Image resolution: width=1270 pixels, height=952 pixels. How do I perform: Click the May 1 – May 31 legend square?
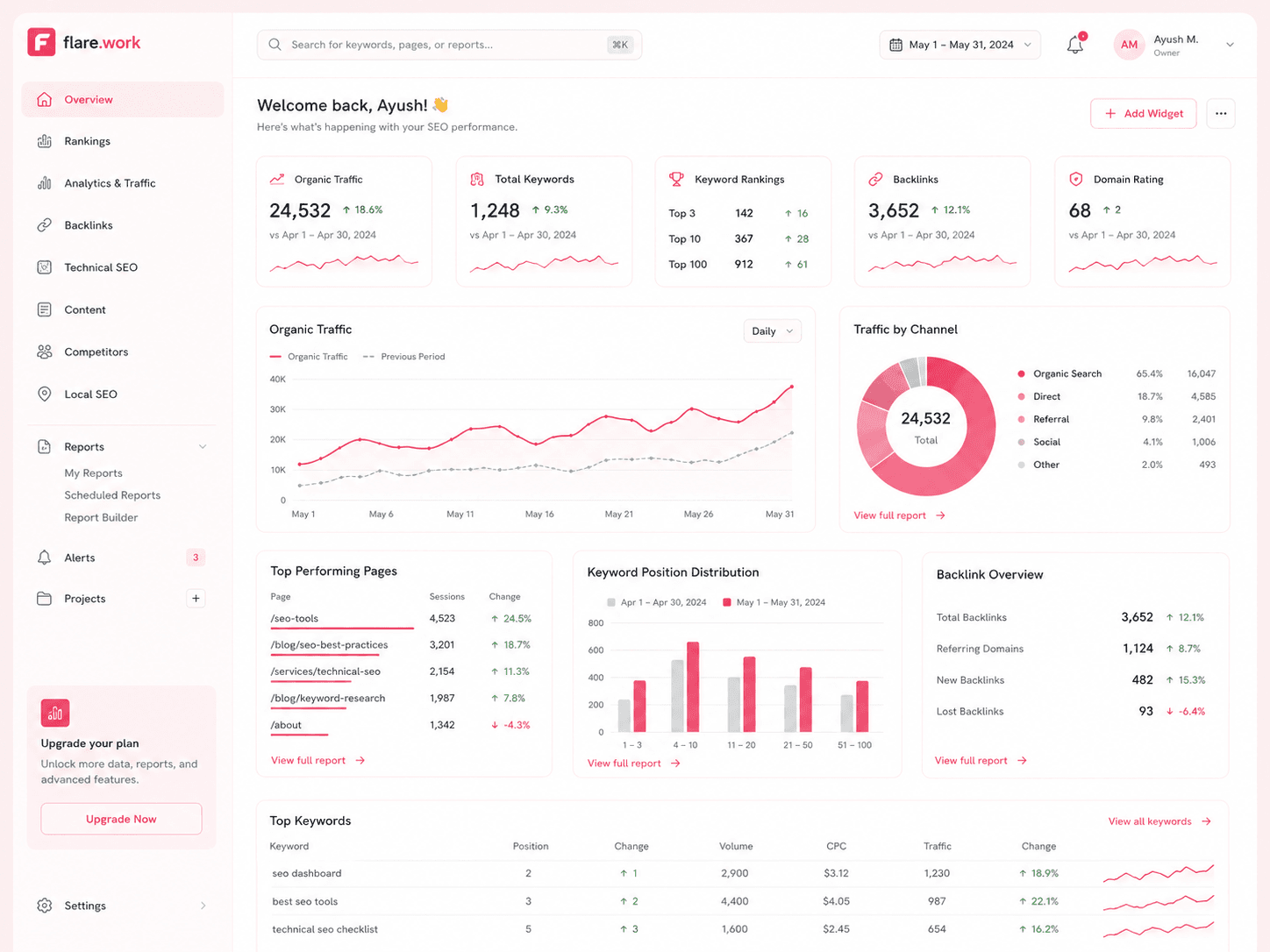pos(727,603)
